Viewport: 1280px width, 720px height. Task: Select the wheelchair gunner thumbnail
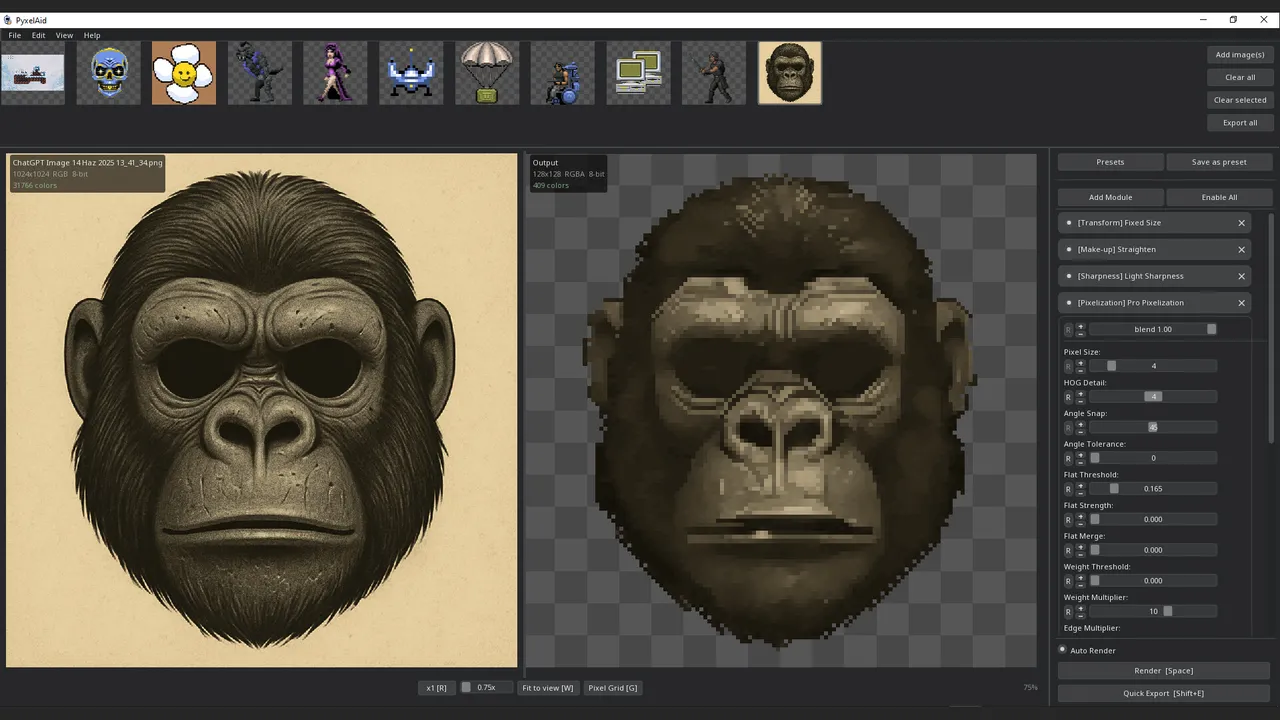pos(563,73)
